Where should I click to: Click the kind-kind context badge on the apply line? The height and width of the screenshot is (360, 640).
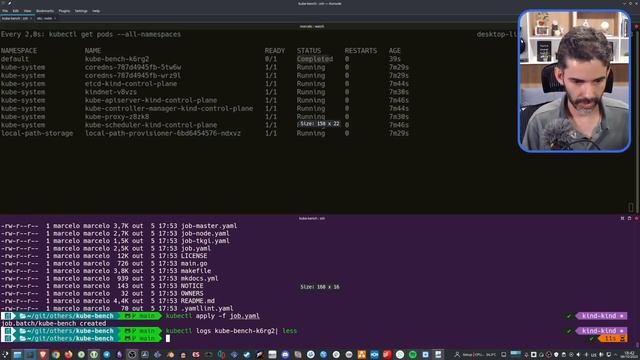pos(601,316)
